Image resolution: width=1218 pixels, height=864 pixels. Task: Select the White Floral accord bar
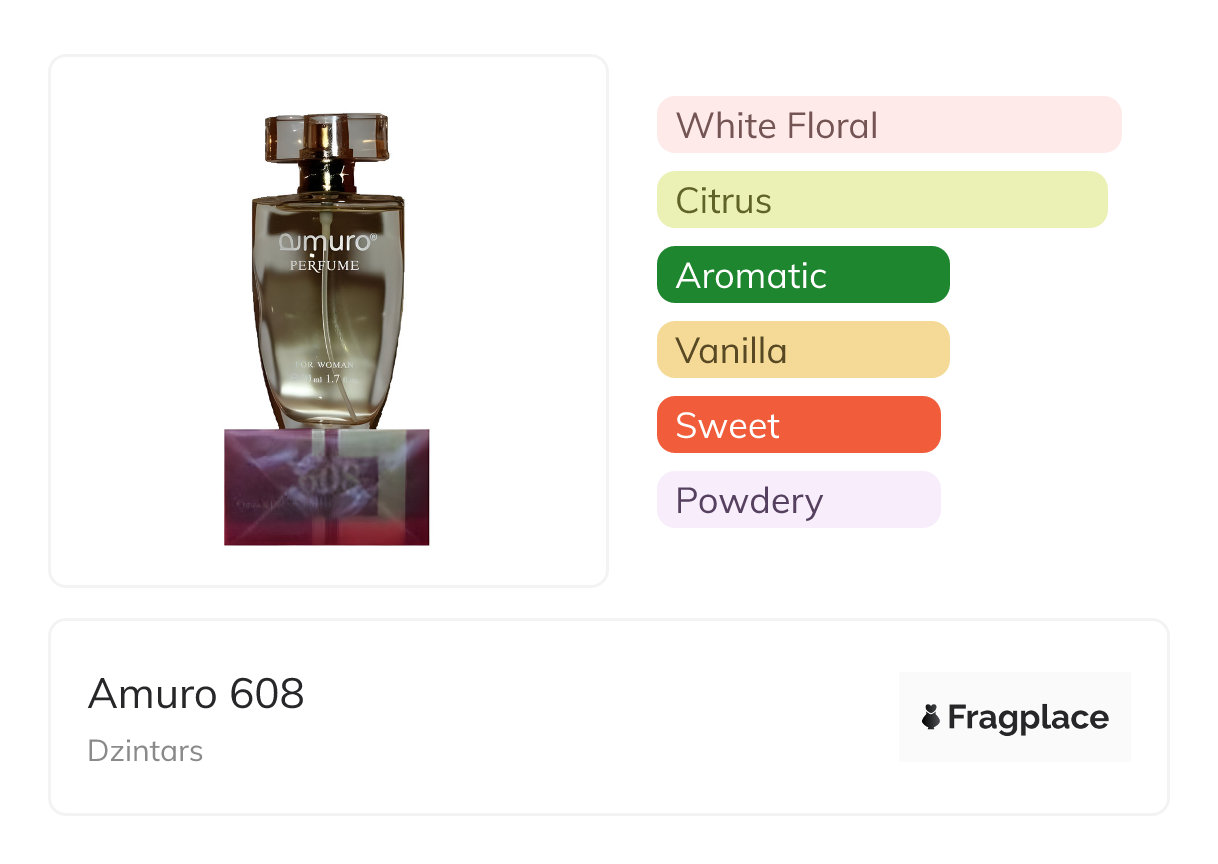(888, 125)
